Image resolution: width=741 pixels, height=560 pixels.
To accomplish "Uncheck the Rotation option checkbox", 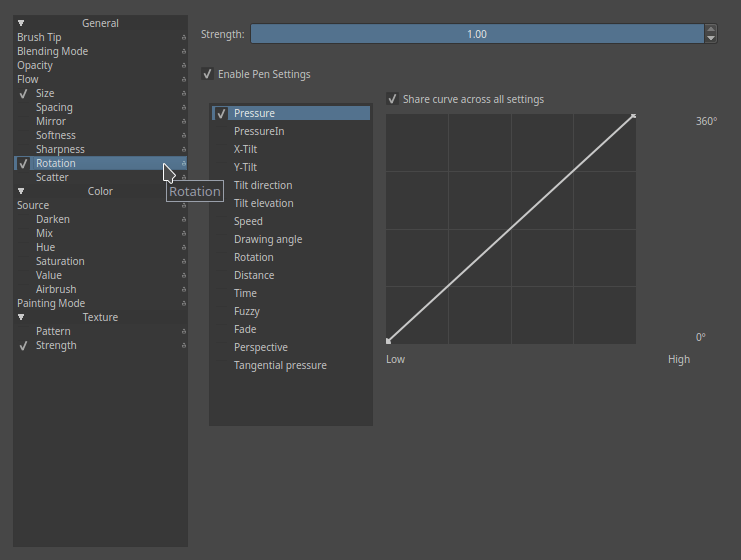I will coord(23,164).
